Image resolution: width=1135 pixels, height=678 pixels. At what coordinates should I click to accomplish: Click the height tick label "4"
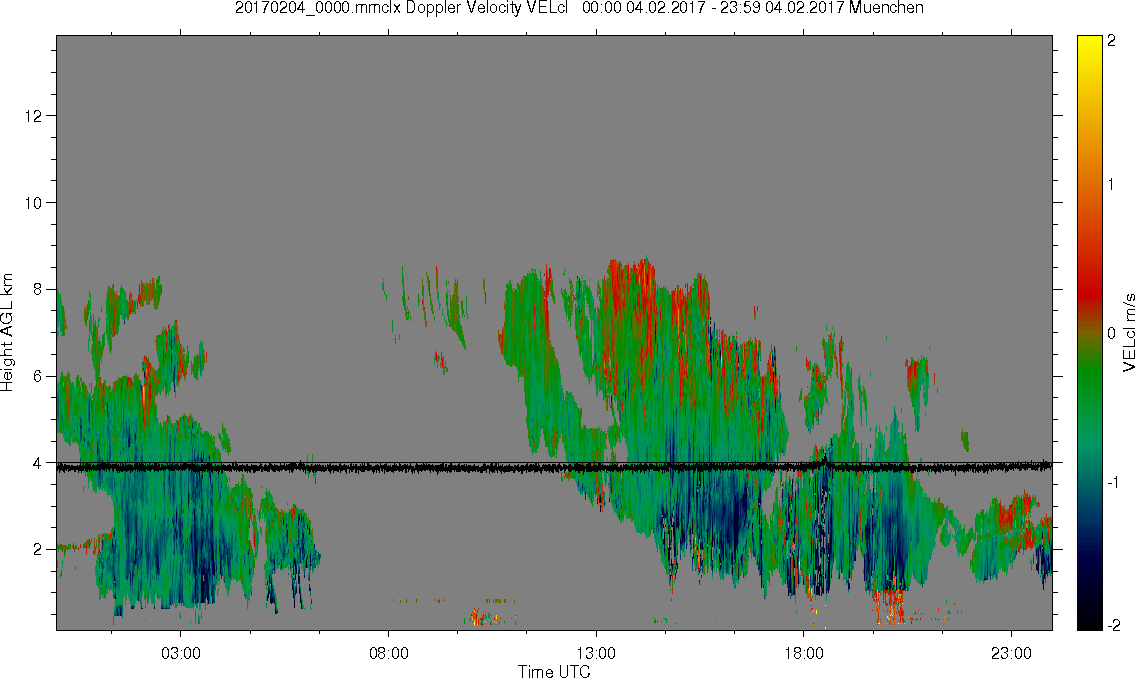click(38, 463)
